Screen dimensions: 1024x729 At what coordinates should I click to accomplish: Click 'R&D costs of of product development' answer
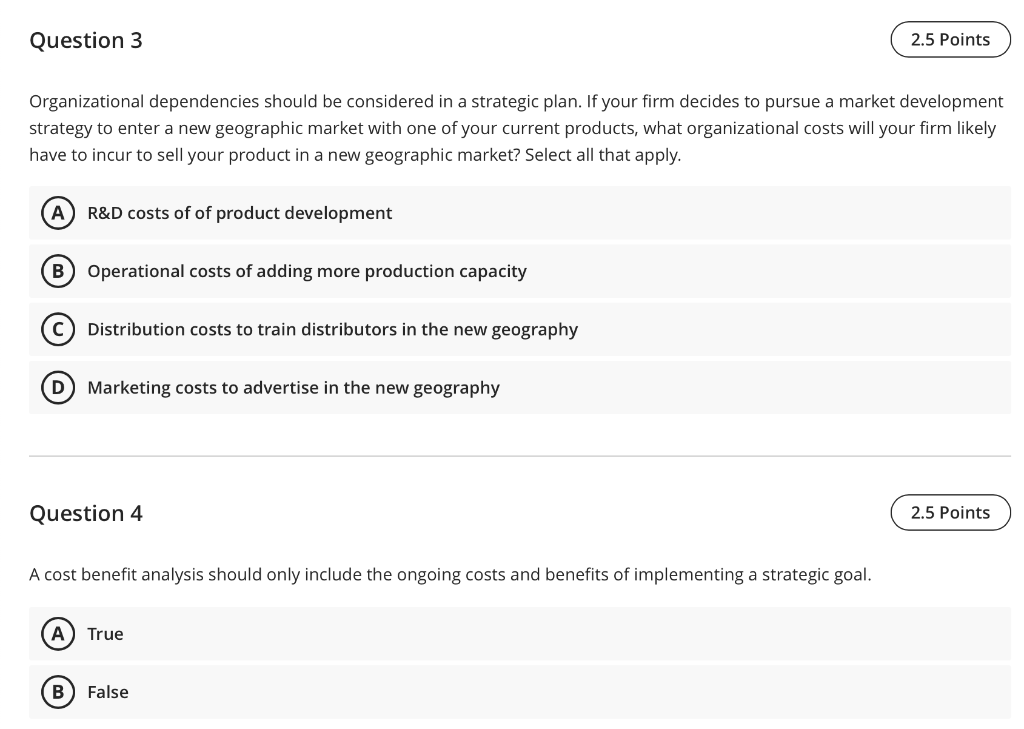coord(240,213)
